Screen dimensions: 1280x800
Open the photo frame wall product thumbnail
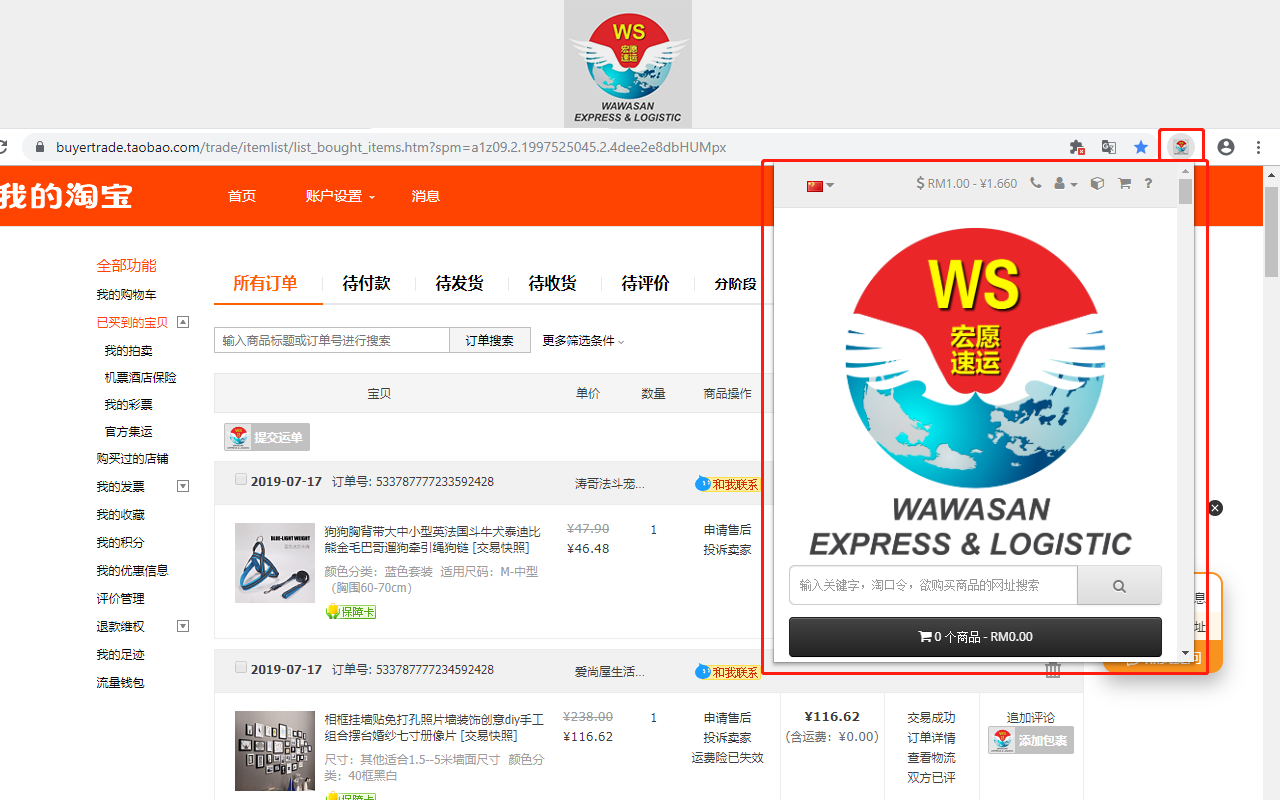[275, 751]
